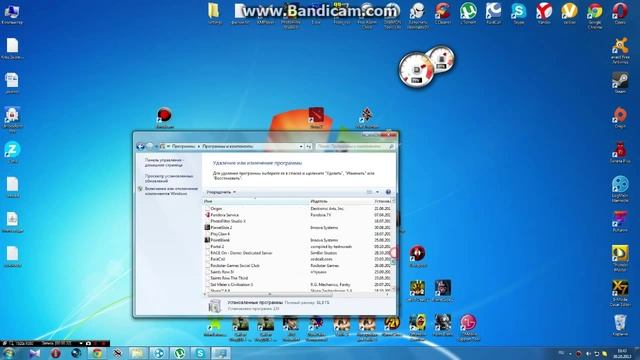640x360 pixels.
Task: Launch the Google Chrome desktop shortcut
Action: pyautogui.click(x=595, y=15)
